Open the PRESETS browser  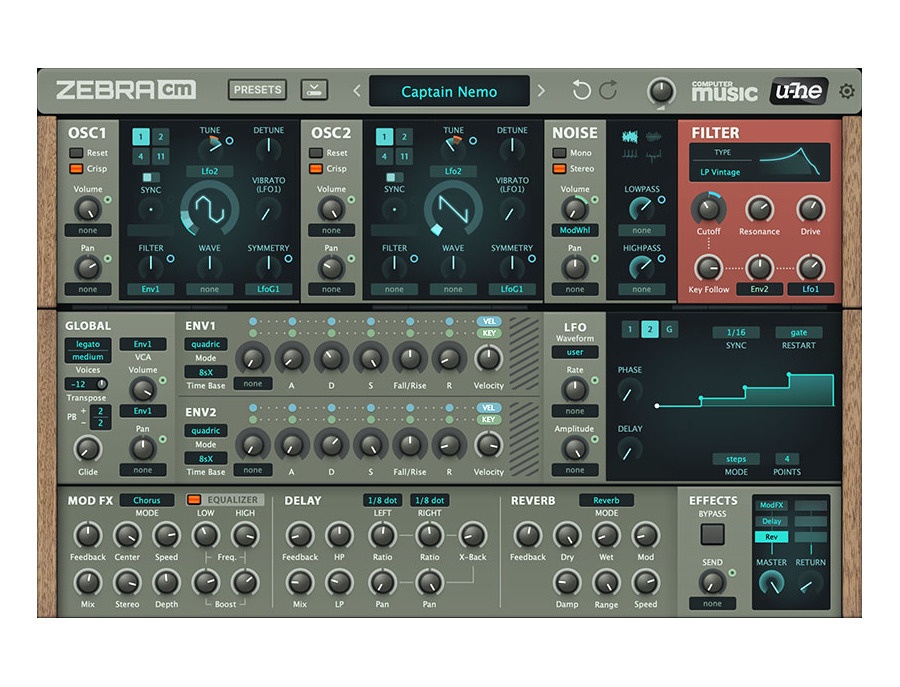tap(257, 89)
